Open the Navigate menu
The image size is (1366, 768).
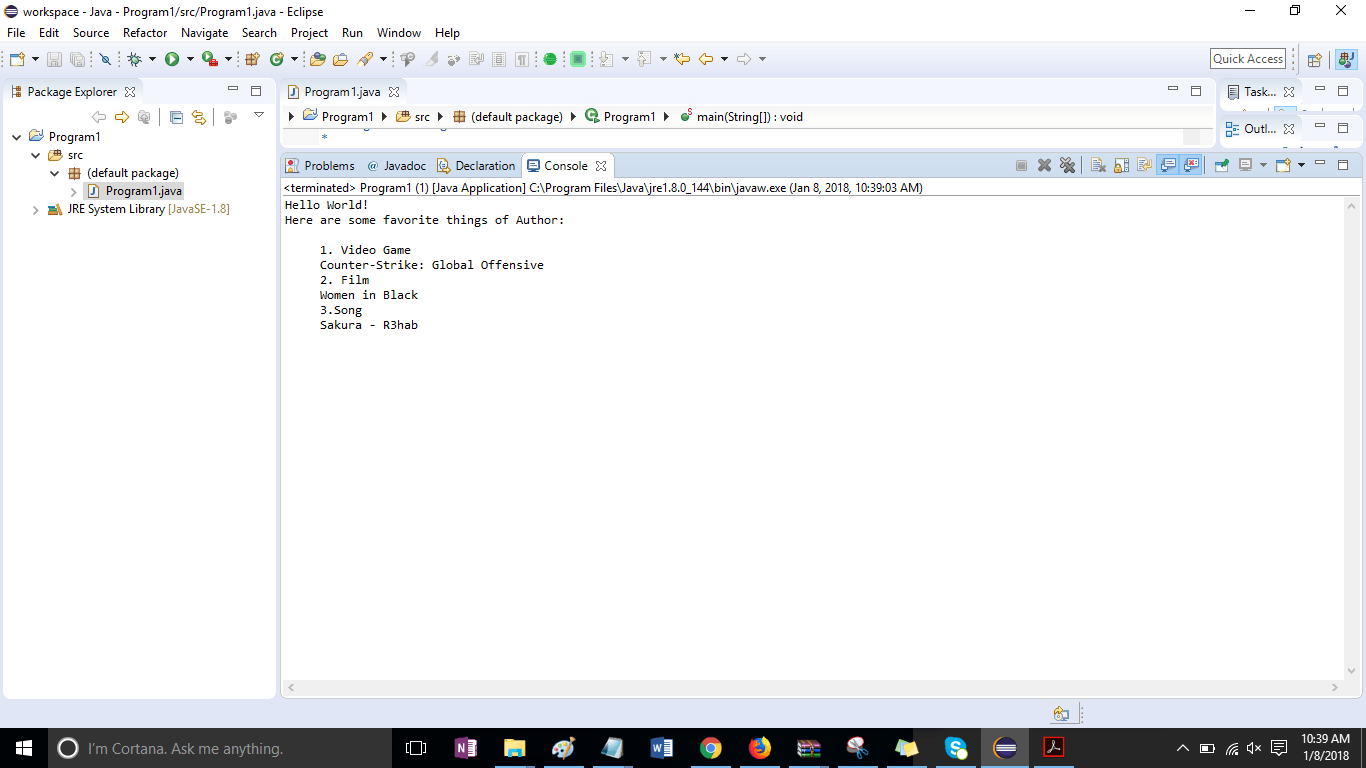click(204, 33)
